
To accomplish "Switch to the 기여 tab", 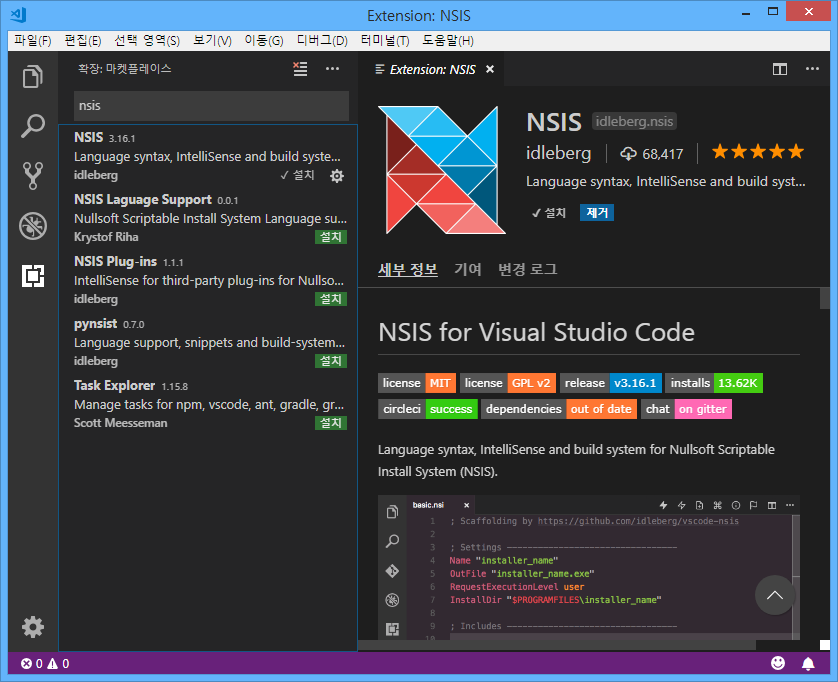I will coord(468,269).
